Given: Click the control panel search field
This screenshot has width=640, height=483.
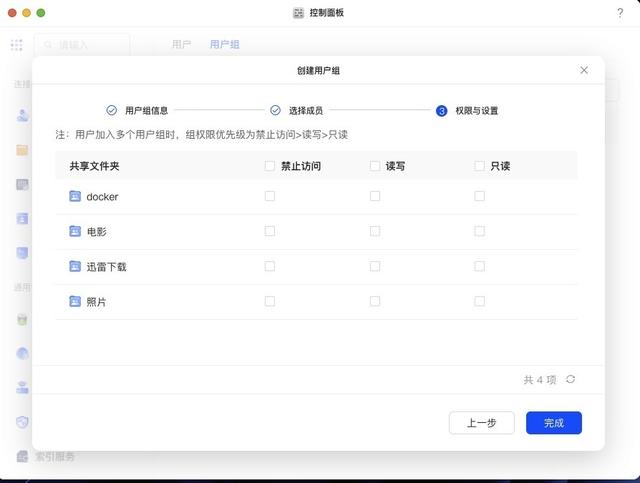Looking at the screenshot, I should coord(82,45).
